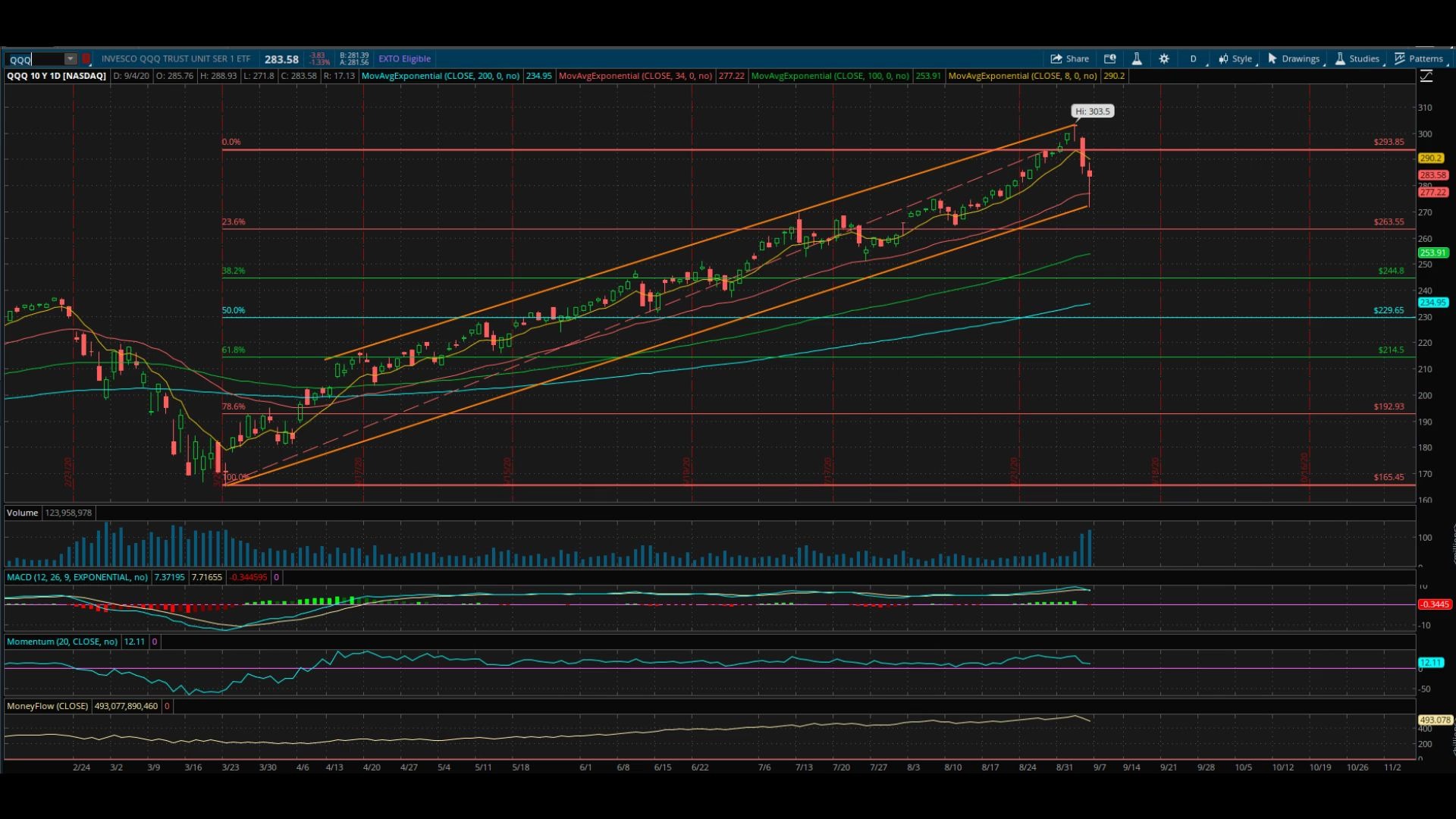Open the Drawings menu

click(1294, 58)
